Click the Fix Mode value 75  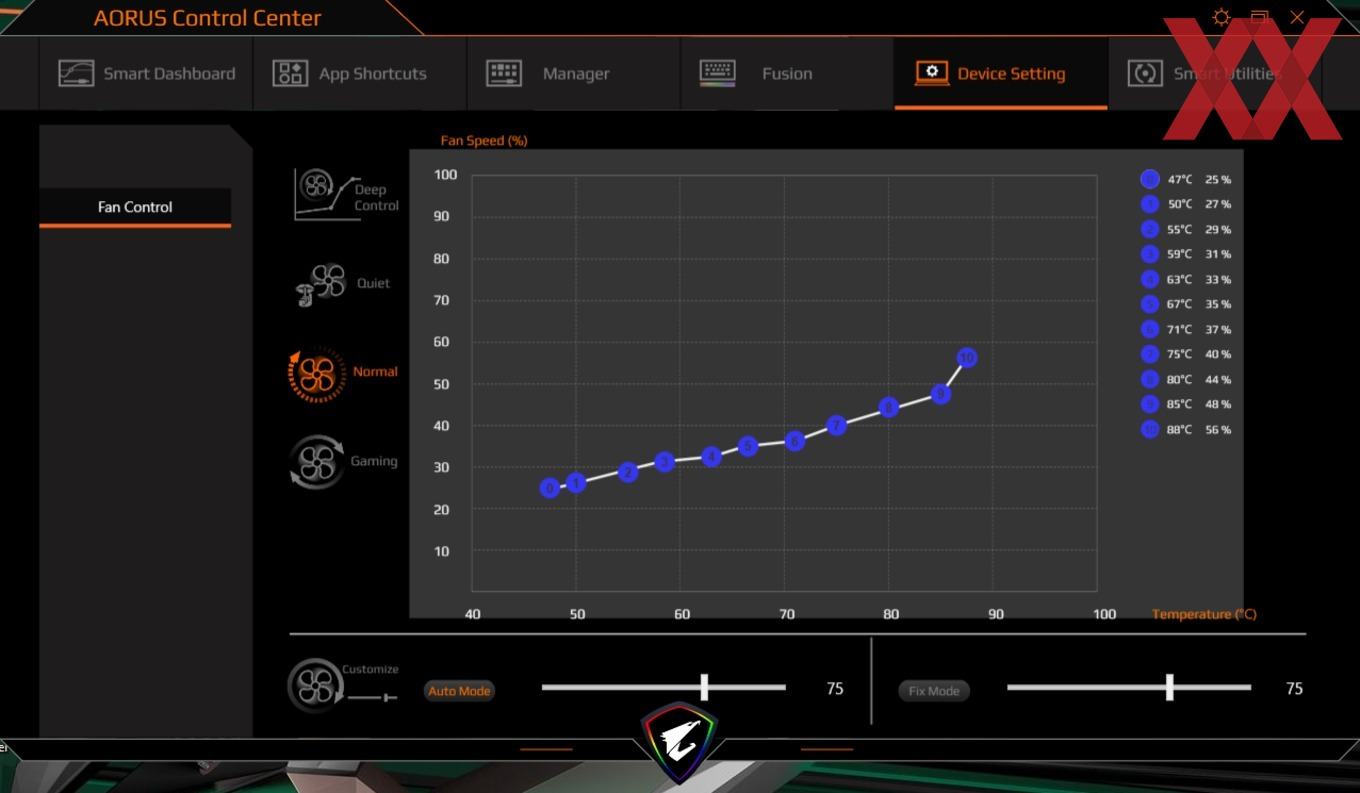tap(1294, 688)
